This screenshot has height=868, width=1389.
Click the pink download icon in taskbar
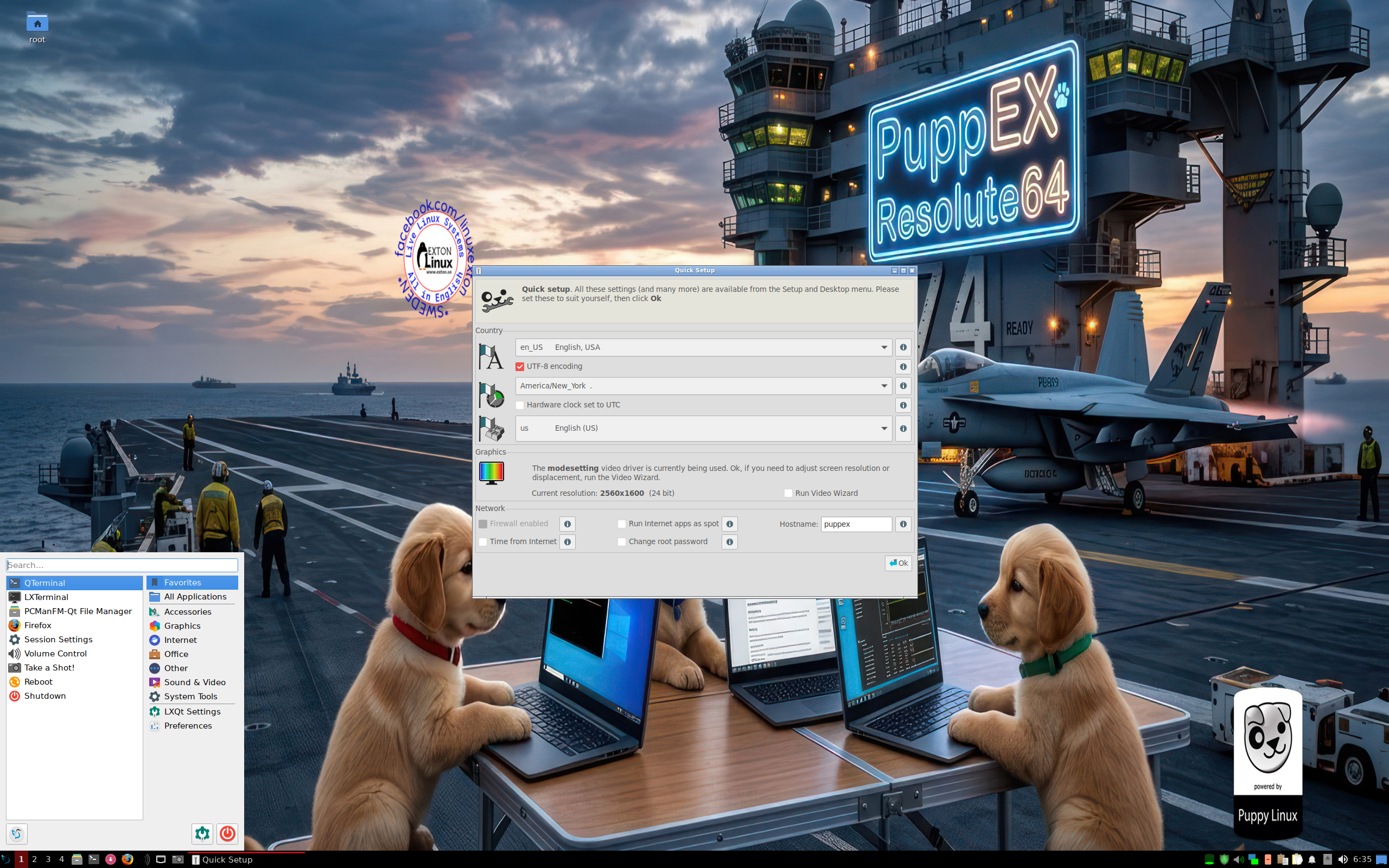pyautogui.click(x=111, y=859)
